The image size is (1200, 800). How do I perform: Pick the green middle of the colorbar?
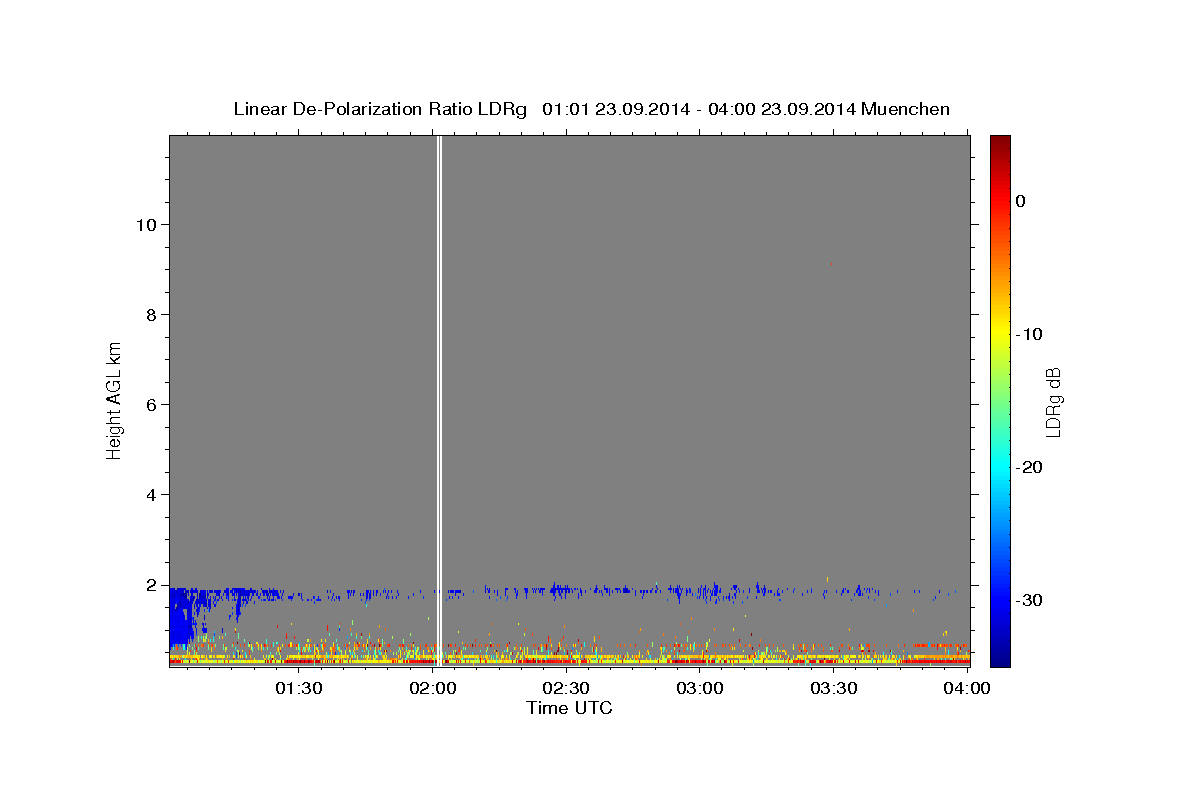(1000, 400)
